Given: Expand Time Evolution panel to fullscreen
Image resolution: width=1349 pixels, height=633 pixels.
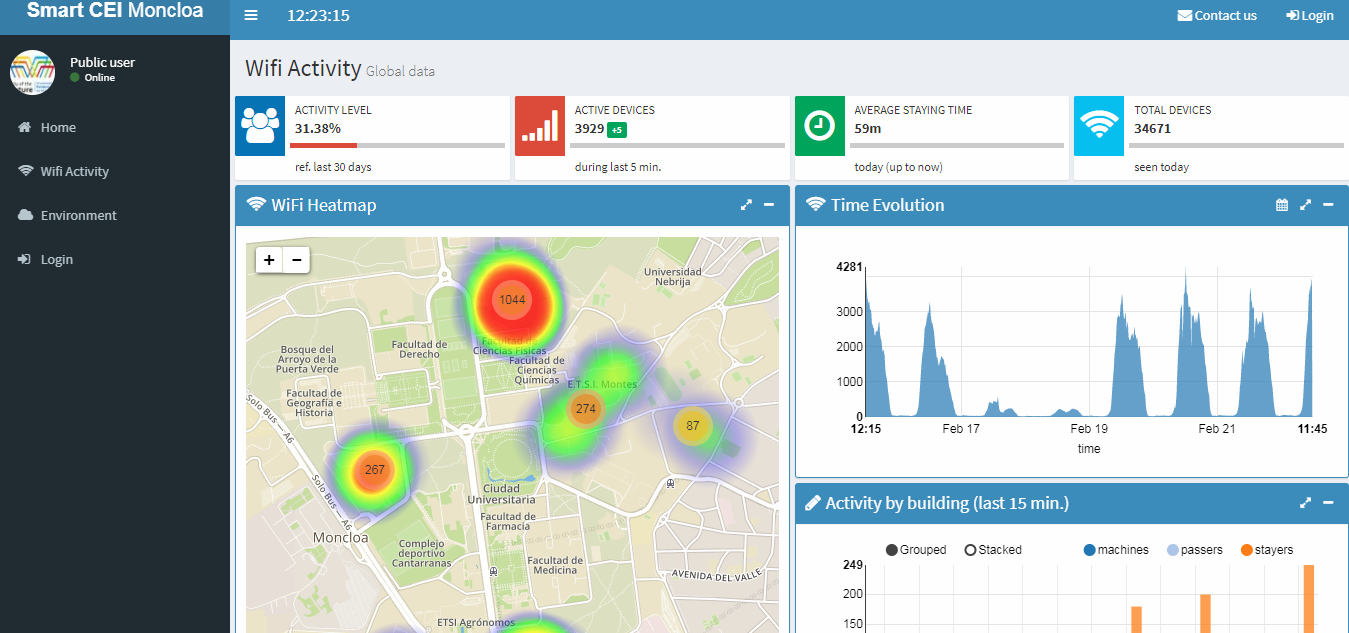Looking at the screenshot, I should 1305,205.
